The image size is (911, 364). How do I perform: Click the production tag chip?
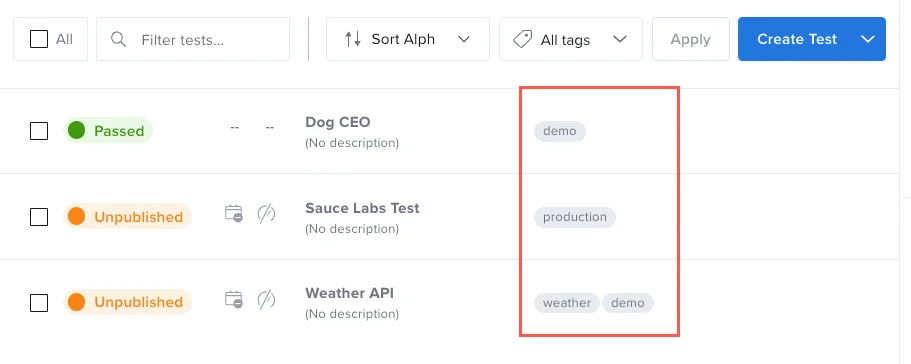(575, 217)
